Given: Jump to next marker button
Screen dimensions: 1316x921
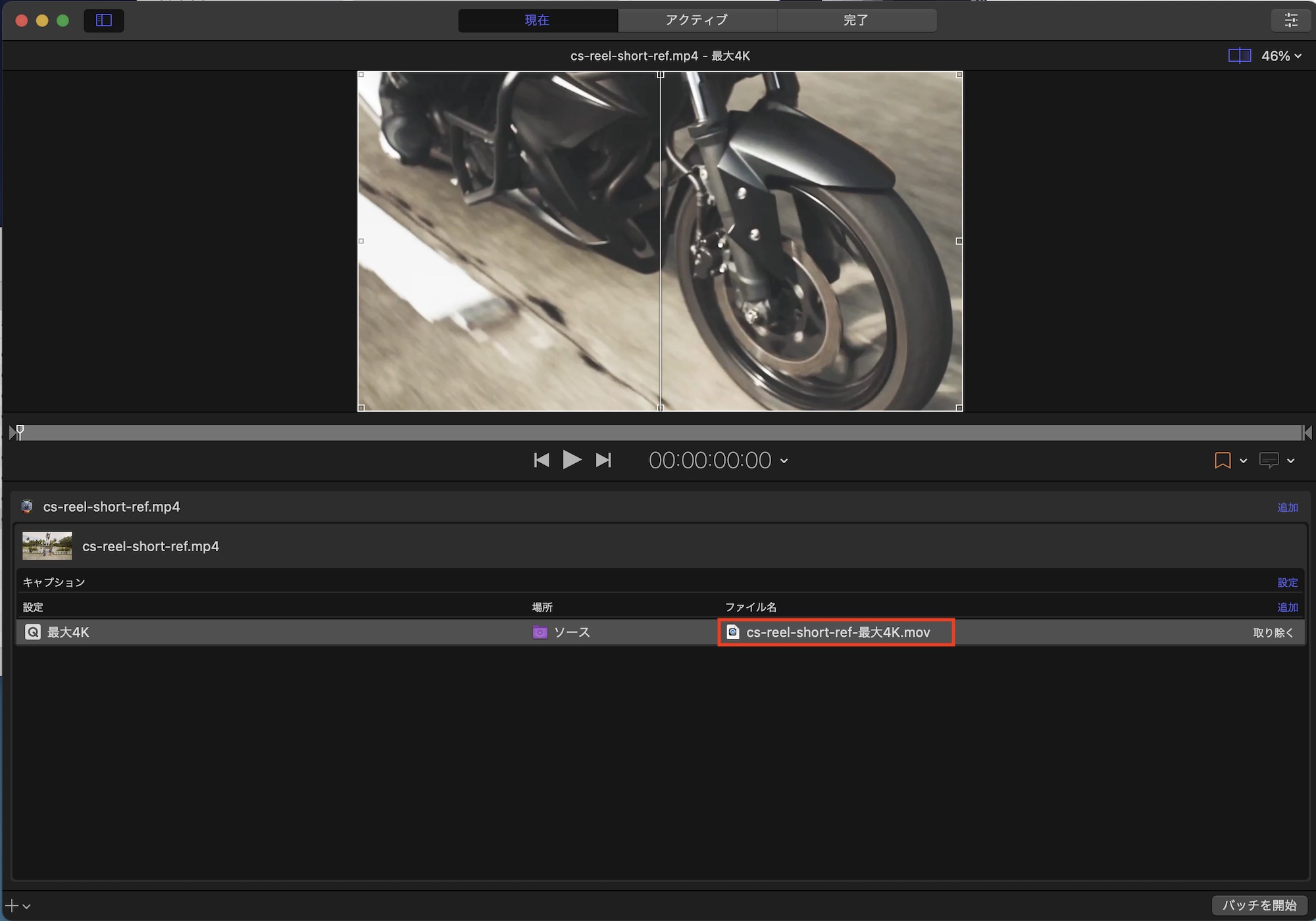Looking at the screenshot, I should (x=603, y=460).
